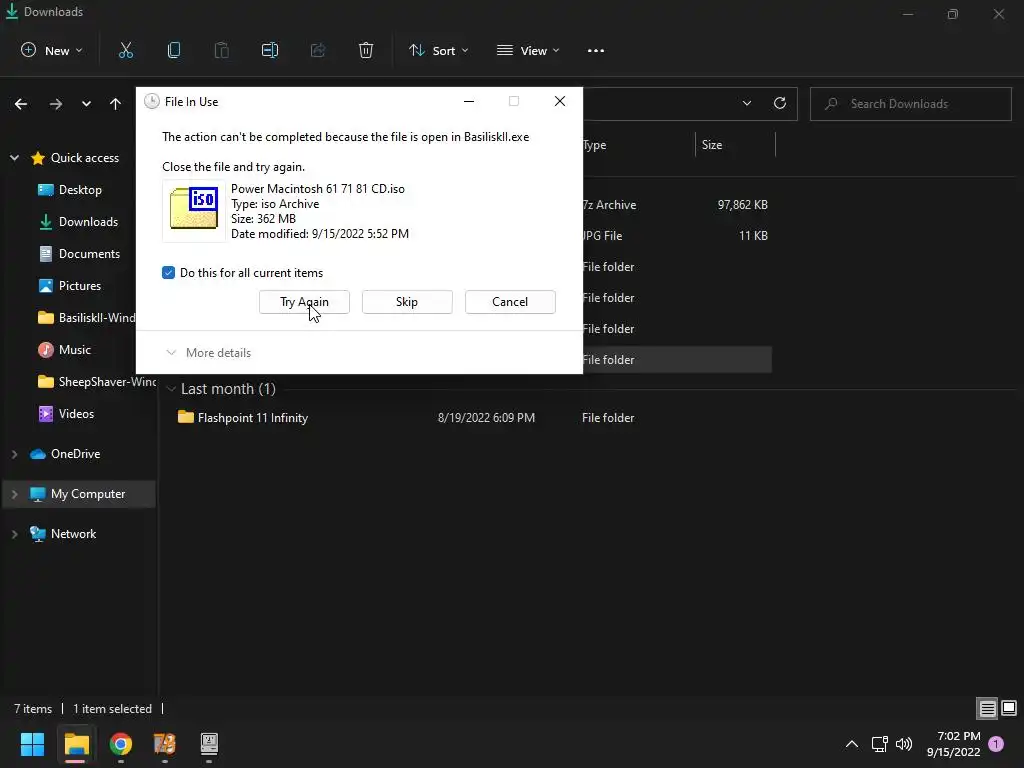
Task: Select Flashpoint 11 Infinity folder
Action: click(252, 418)
